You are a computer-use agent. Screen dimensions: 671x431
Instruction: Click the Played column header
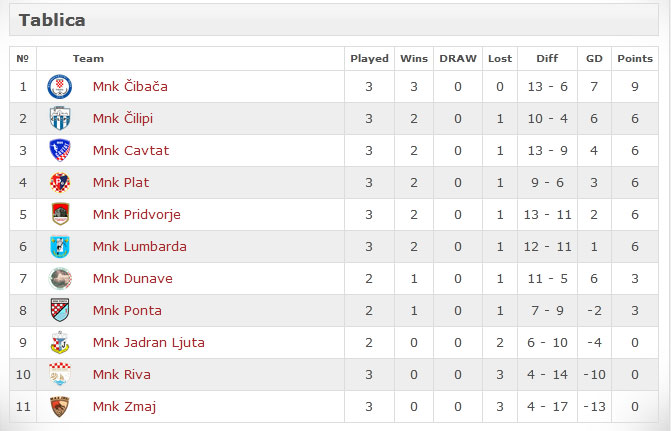369,59
